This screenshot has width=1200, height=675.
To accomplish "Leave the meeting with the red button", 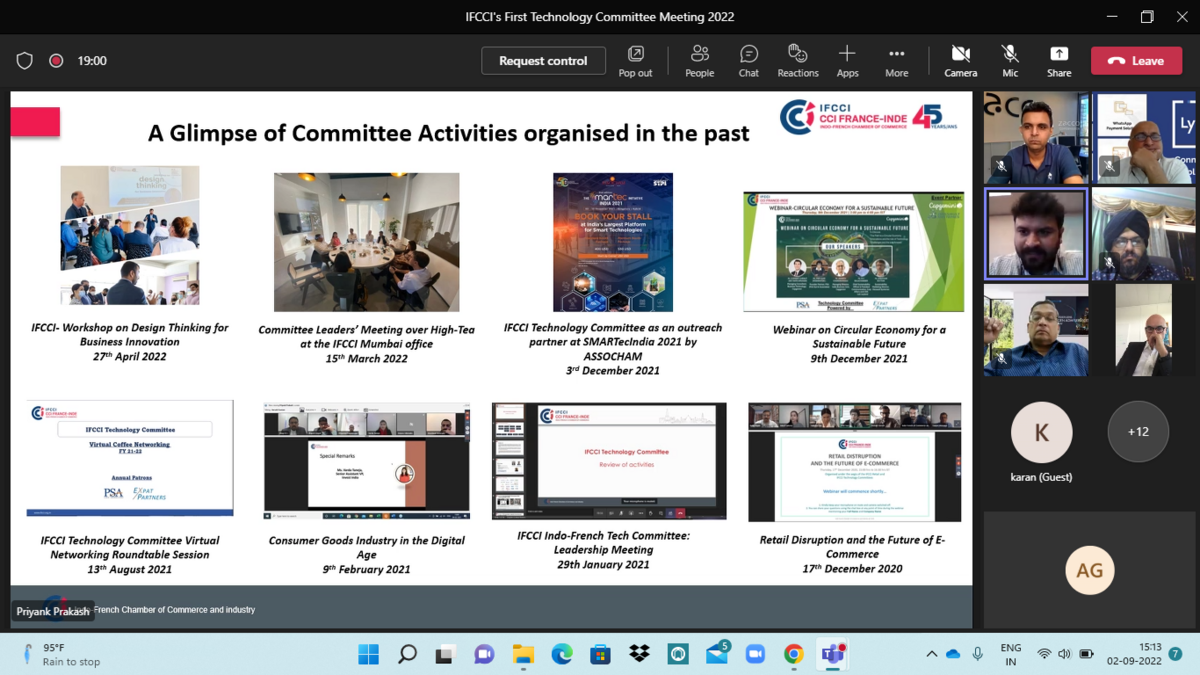I will 1136,61.
